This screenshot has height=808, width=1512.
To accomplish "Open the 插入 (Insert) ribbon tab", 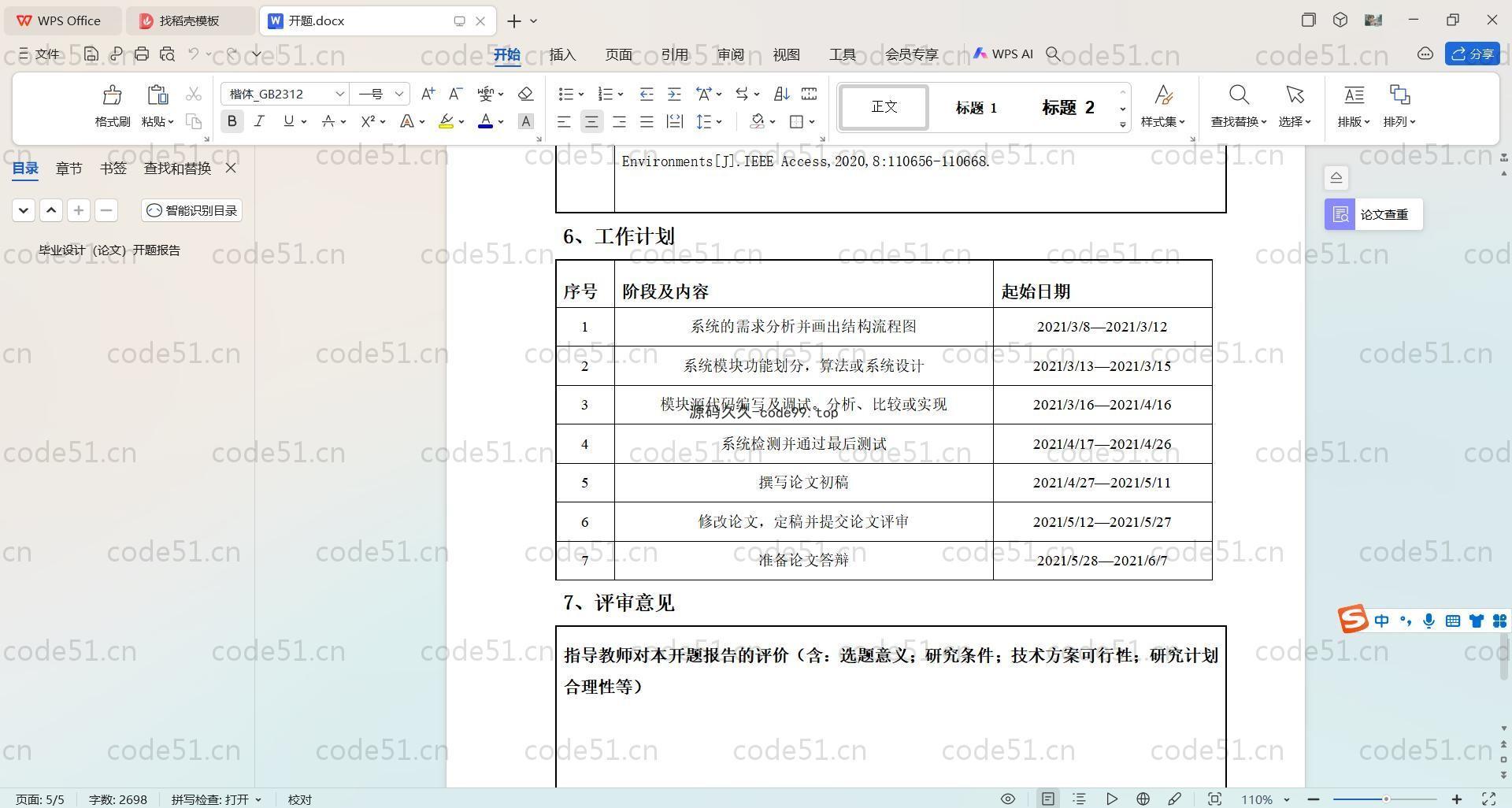I will coord(562,54).
